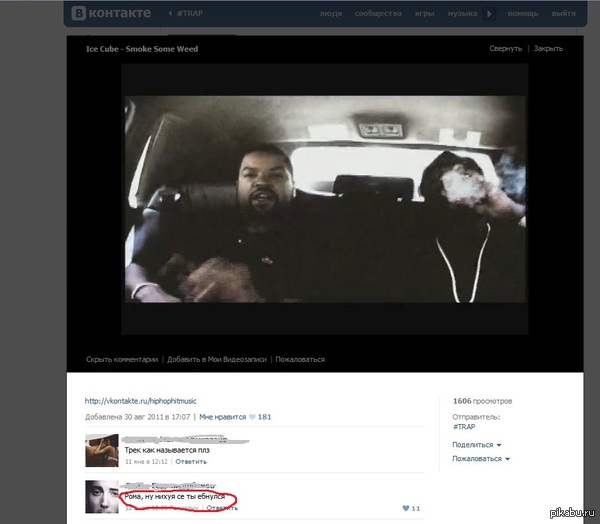The width and height of the screenshot is (600, 524).
Task: Expand the Поделиться dropdown
Action: pos(476,445)
